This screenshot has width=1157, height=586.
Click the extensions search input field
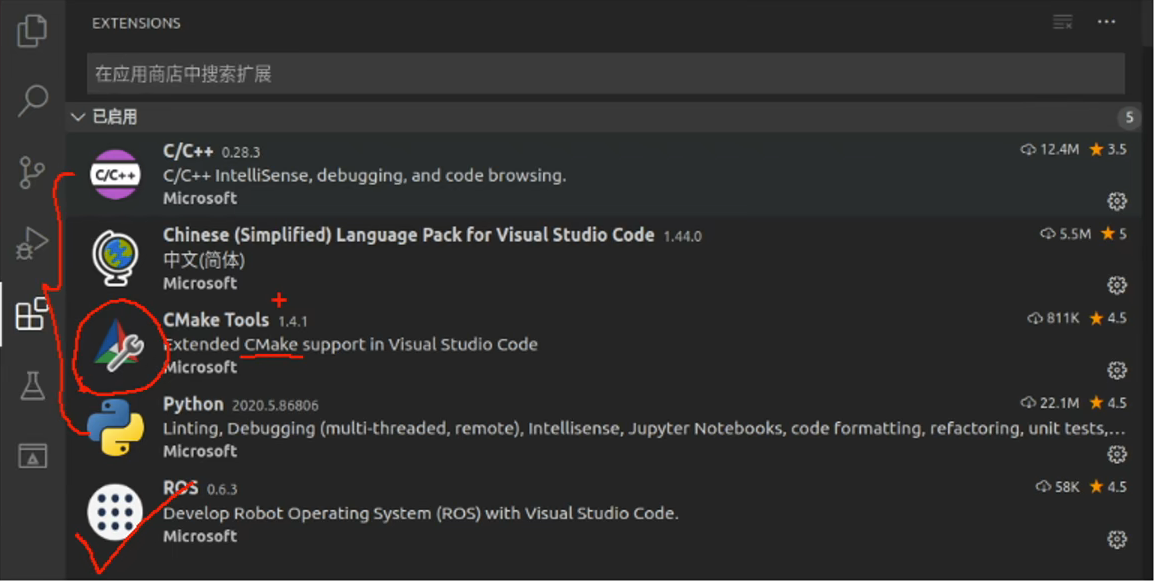pyautogui.click(x=605, y=74)
